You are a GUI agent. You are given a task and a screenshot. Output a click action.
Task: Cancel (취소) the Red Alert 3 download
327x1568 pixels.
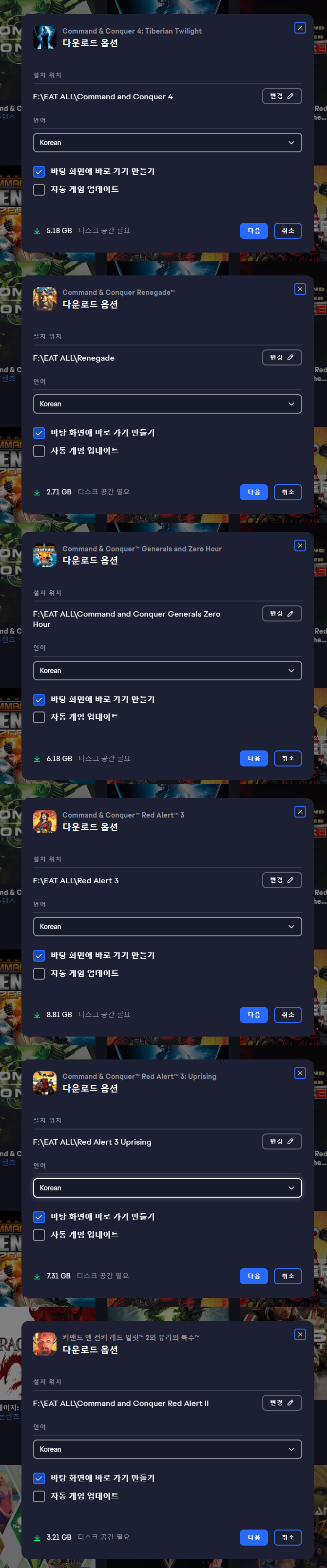coord(288,1015)
